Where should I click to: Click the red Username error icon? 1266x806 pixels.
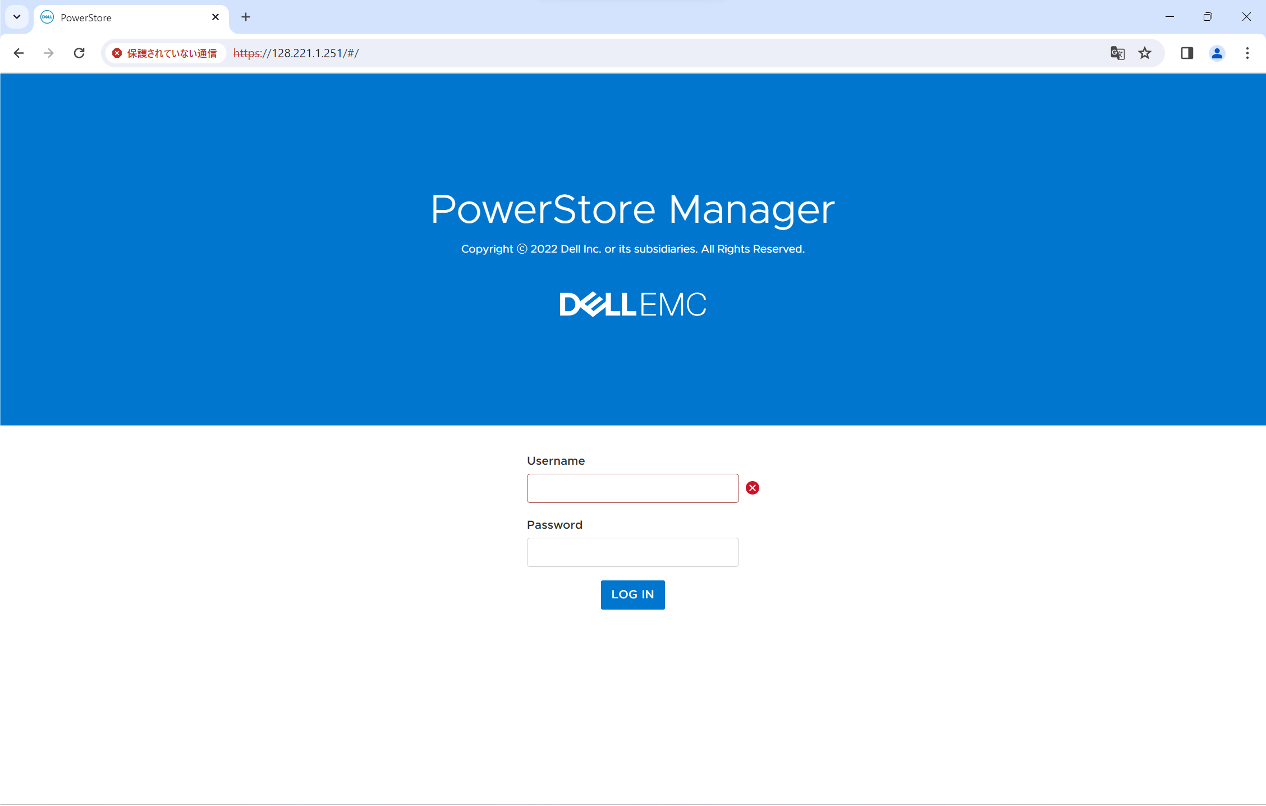pyautogui.click(x=753, y=488)
